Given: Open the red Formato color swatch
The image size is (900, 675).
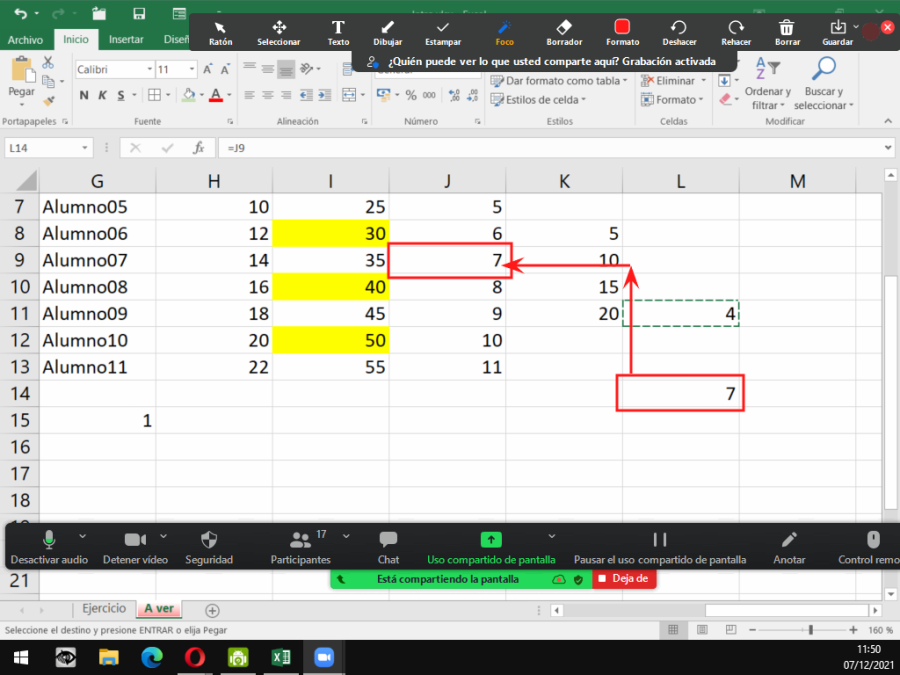Looking at the screenshot, I should [x=622, y=27].
